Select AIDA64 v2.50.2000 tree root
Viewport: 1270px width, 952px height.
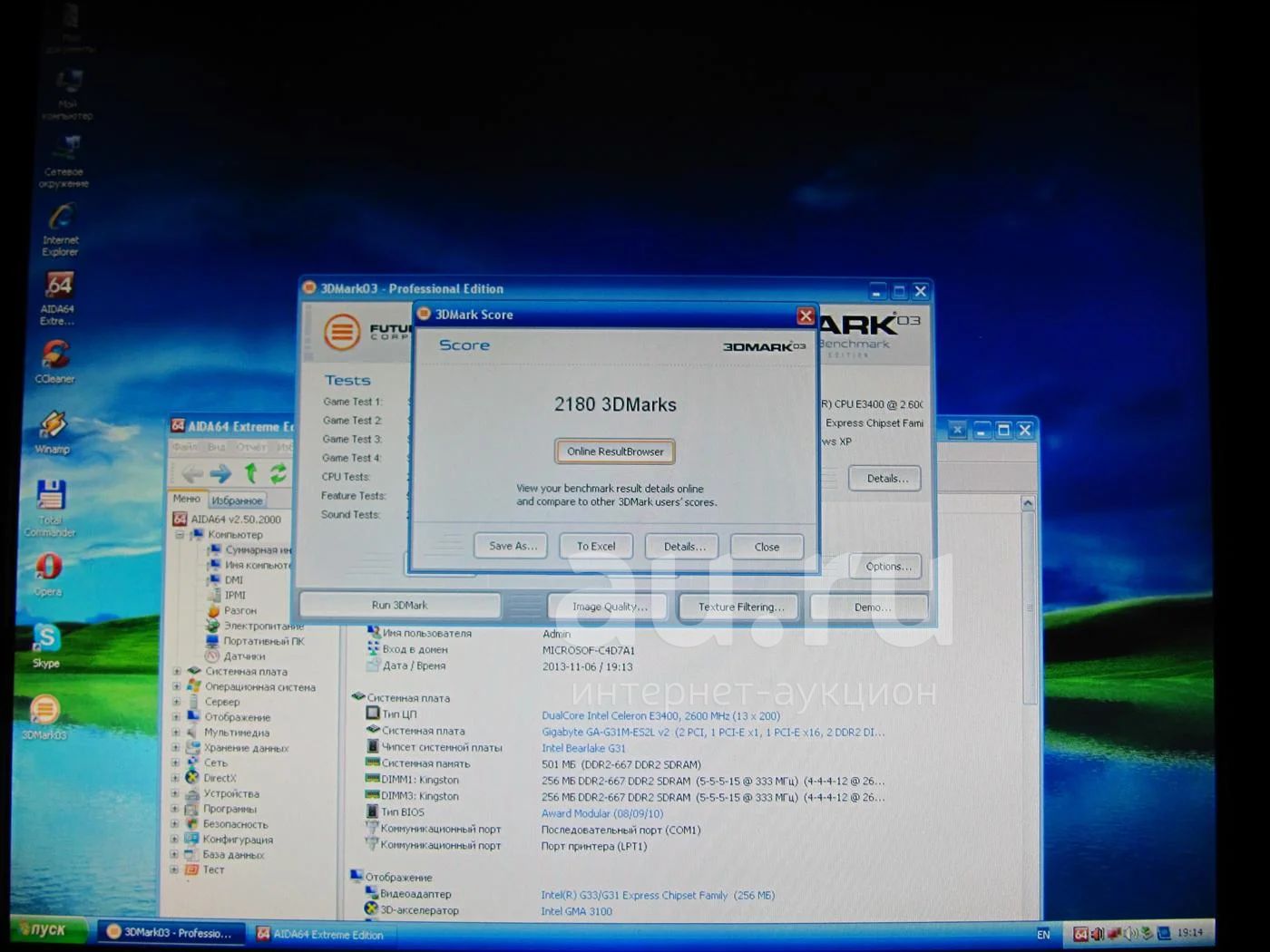coord(228,520)
